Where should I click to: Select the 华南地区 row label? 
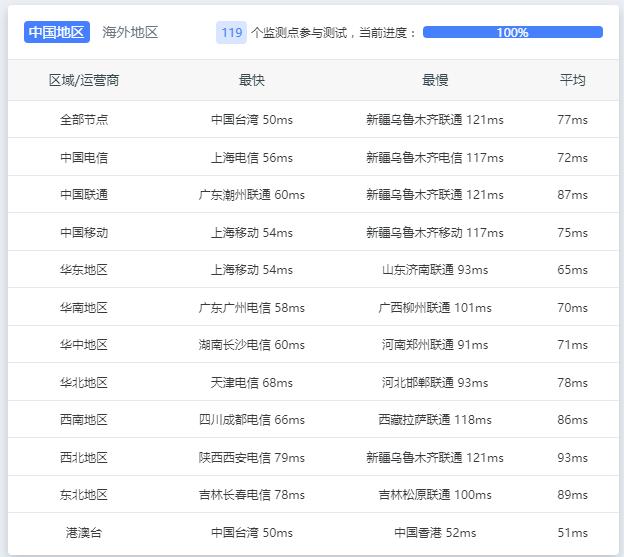84,308
